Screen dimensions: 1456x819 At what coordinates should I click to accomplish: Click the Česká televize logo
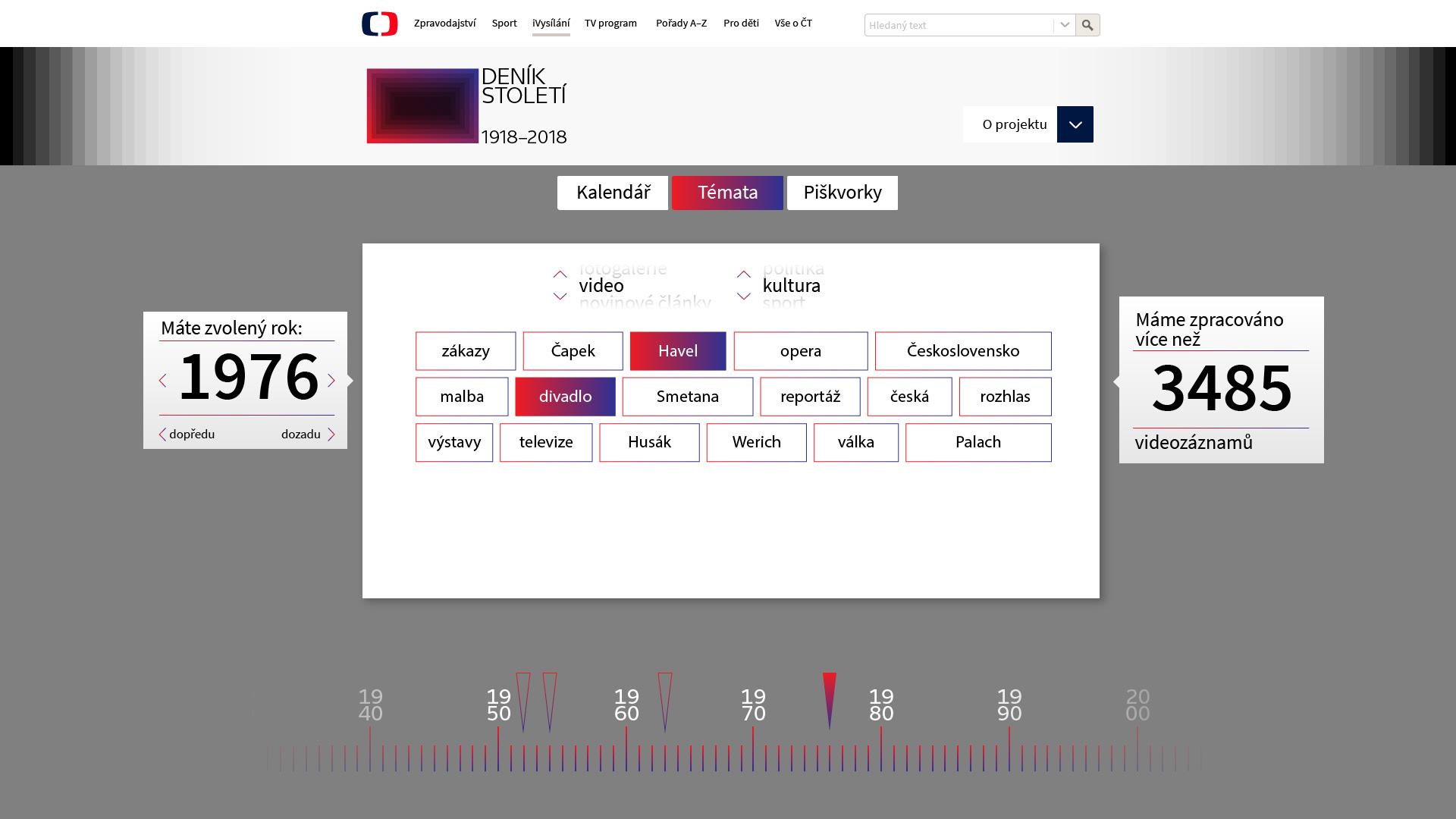pyautogui.click(x=379, y=24)
